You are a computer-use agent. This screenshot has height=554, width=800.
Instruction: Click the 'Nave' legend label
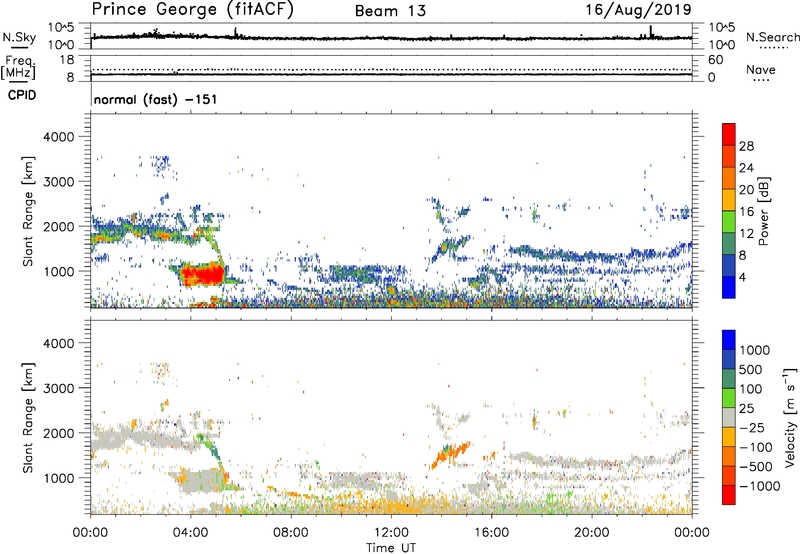coord(761,70)
